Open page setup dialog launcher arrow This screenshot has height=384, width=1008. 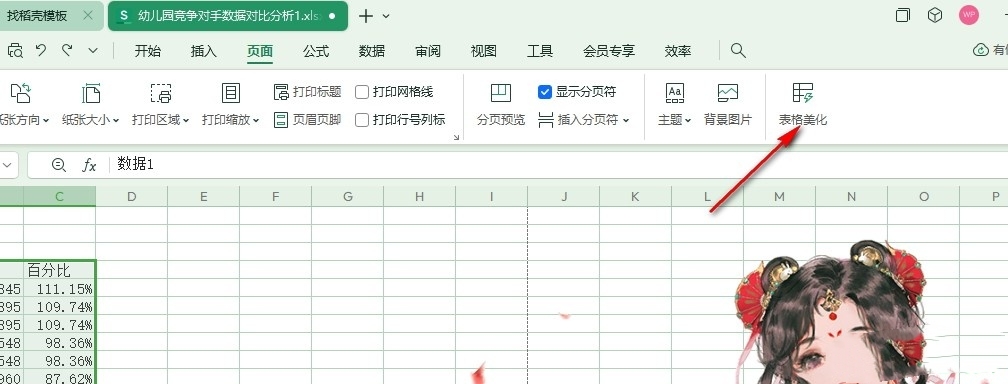[x=456, y=138]
